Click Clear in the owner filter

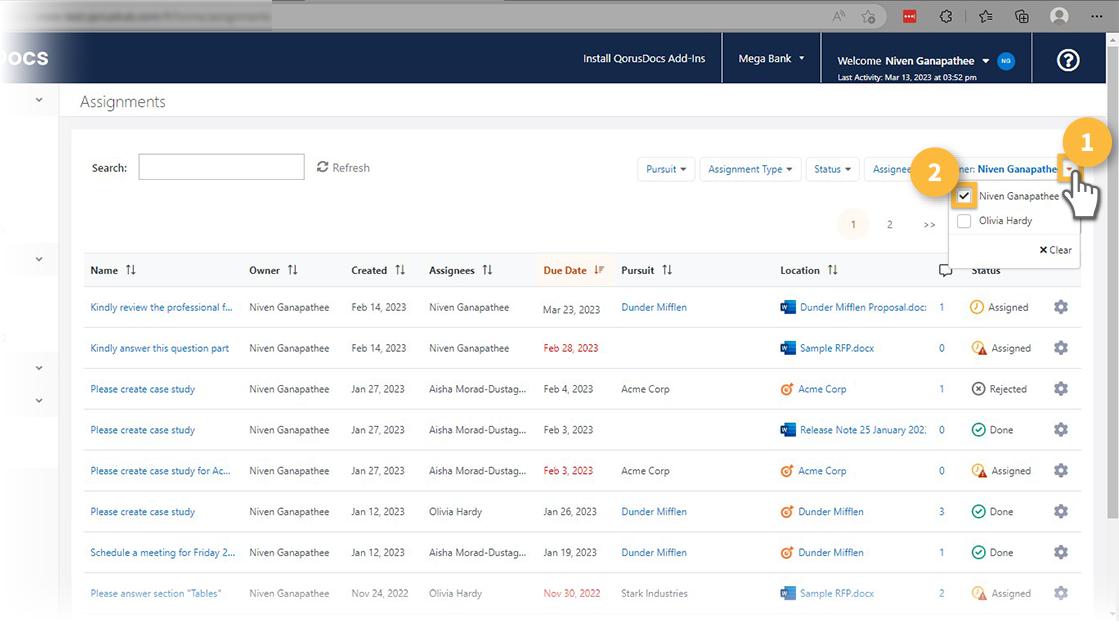1055,250
